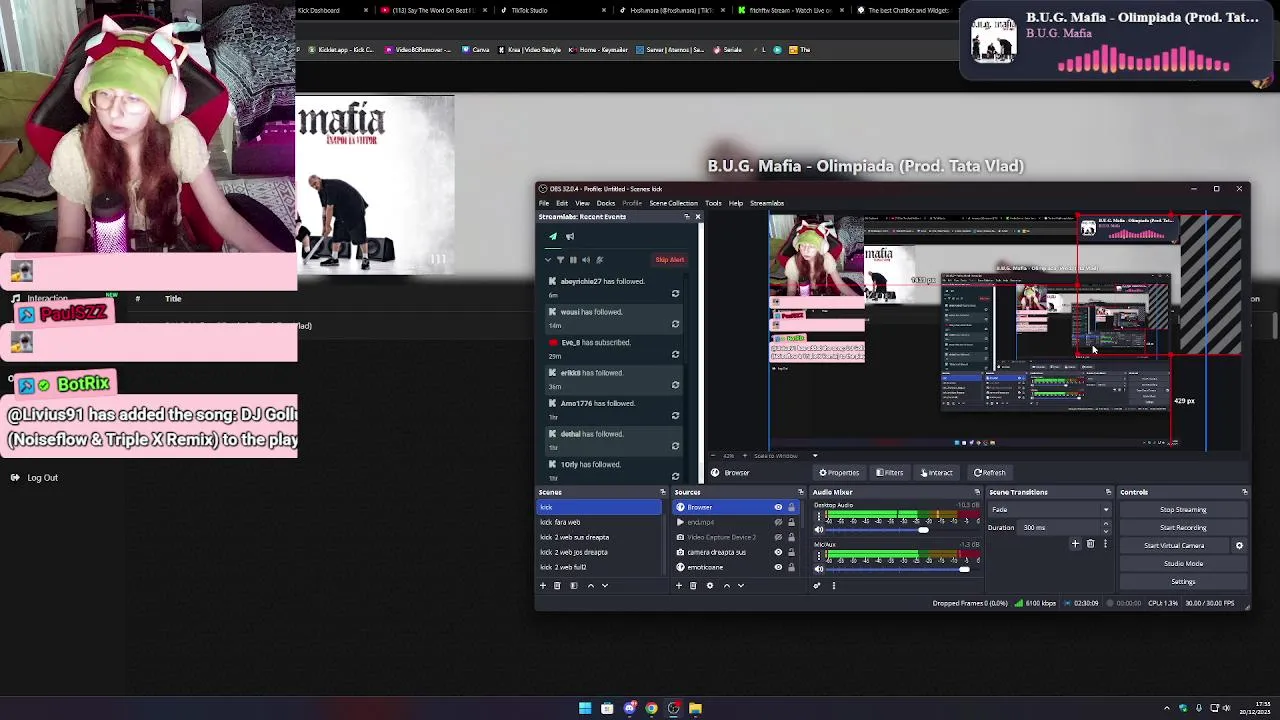Image resolution: width=1280 pixels, height=720 pixels.
Task: Click Start Virtual Camera
Action: (1174, 546)
